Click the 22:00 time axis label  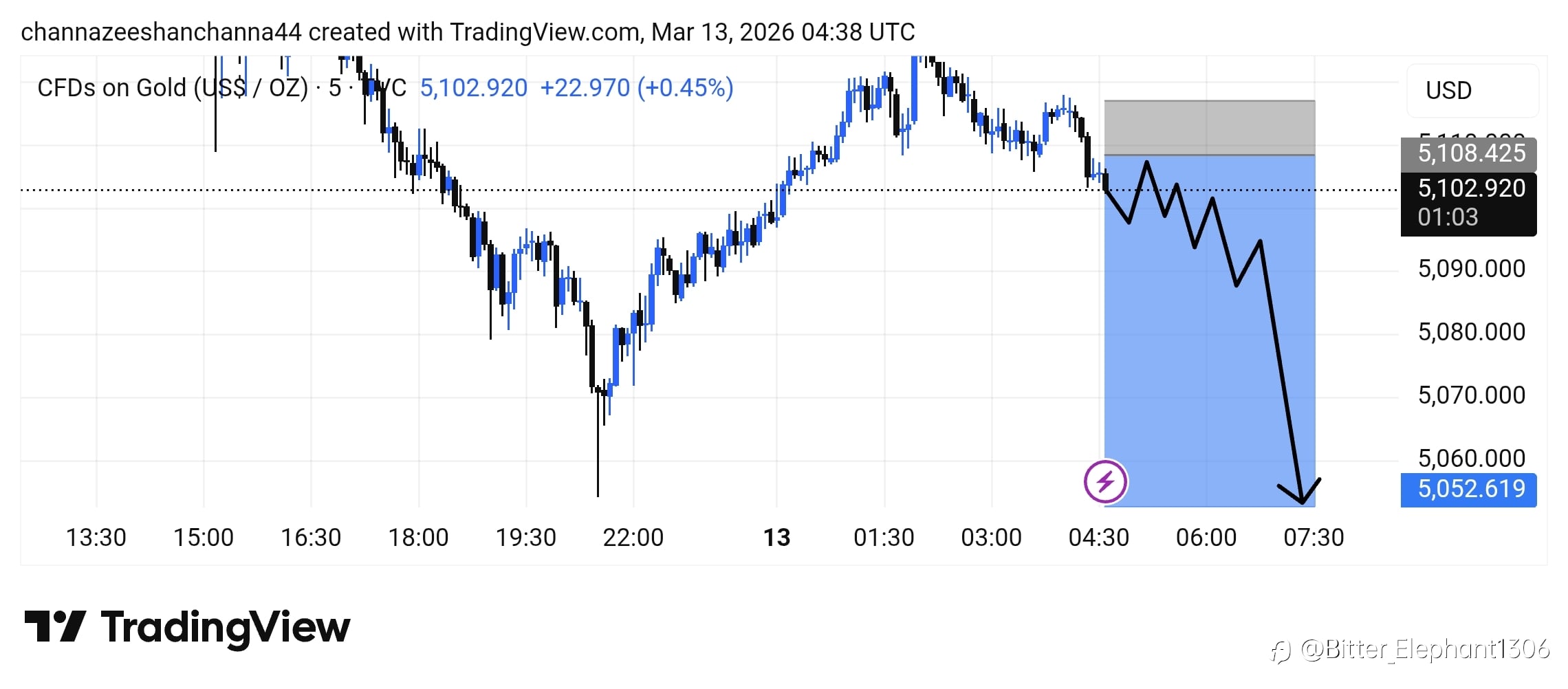pos(633,538)
